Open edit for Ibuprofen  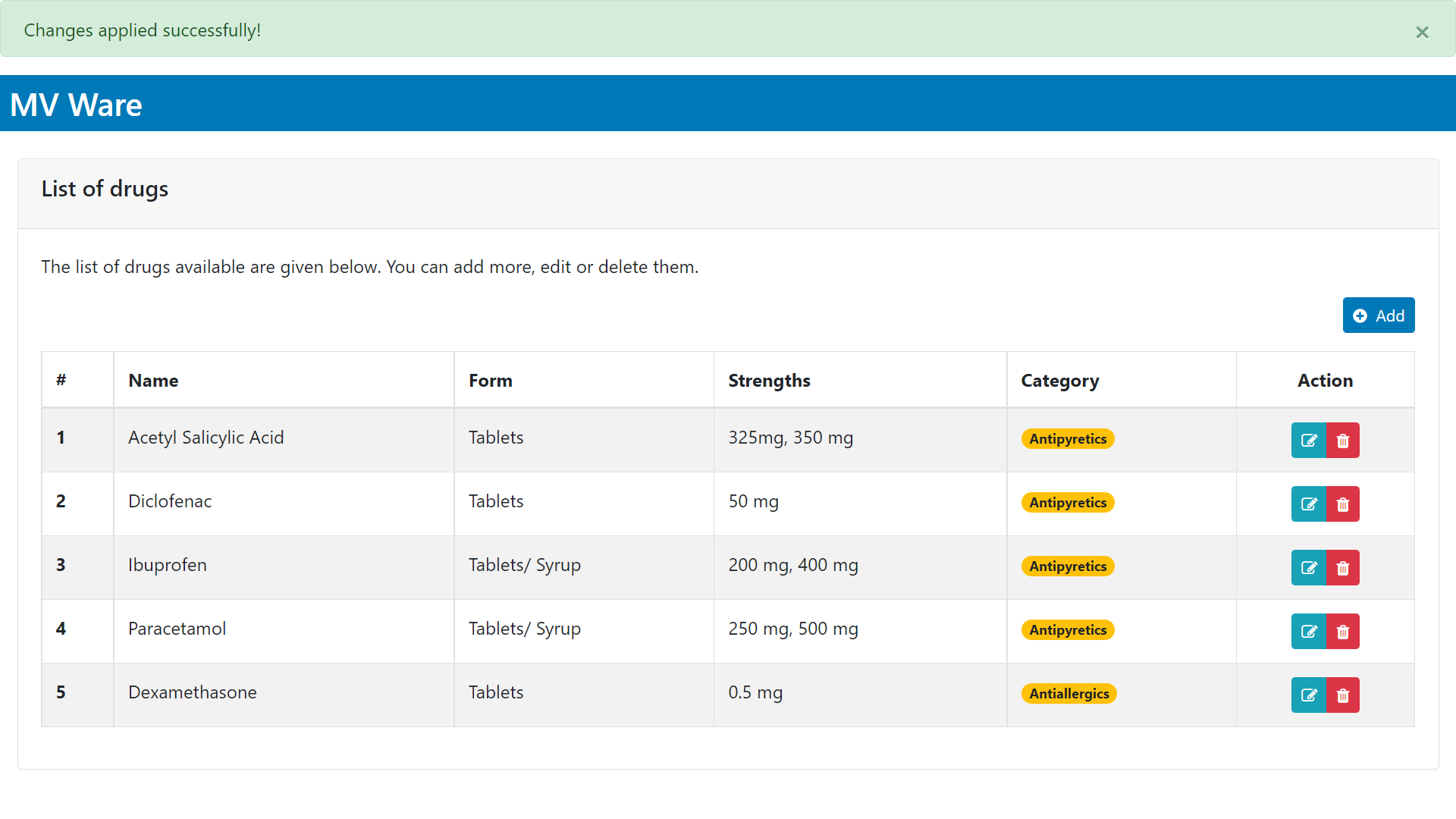pyautogui.click(x=1309, y=568)
